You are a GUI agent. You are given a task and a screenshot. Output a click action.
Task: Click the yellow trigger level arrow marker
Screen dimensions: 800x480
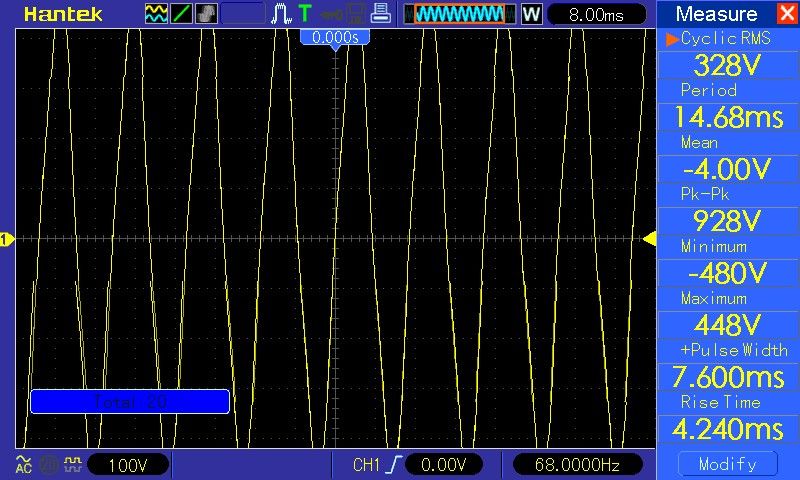(649, 239)
